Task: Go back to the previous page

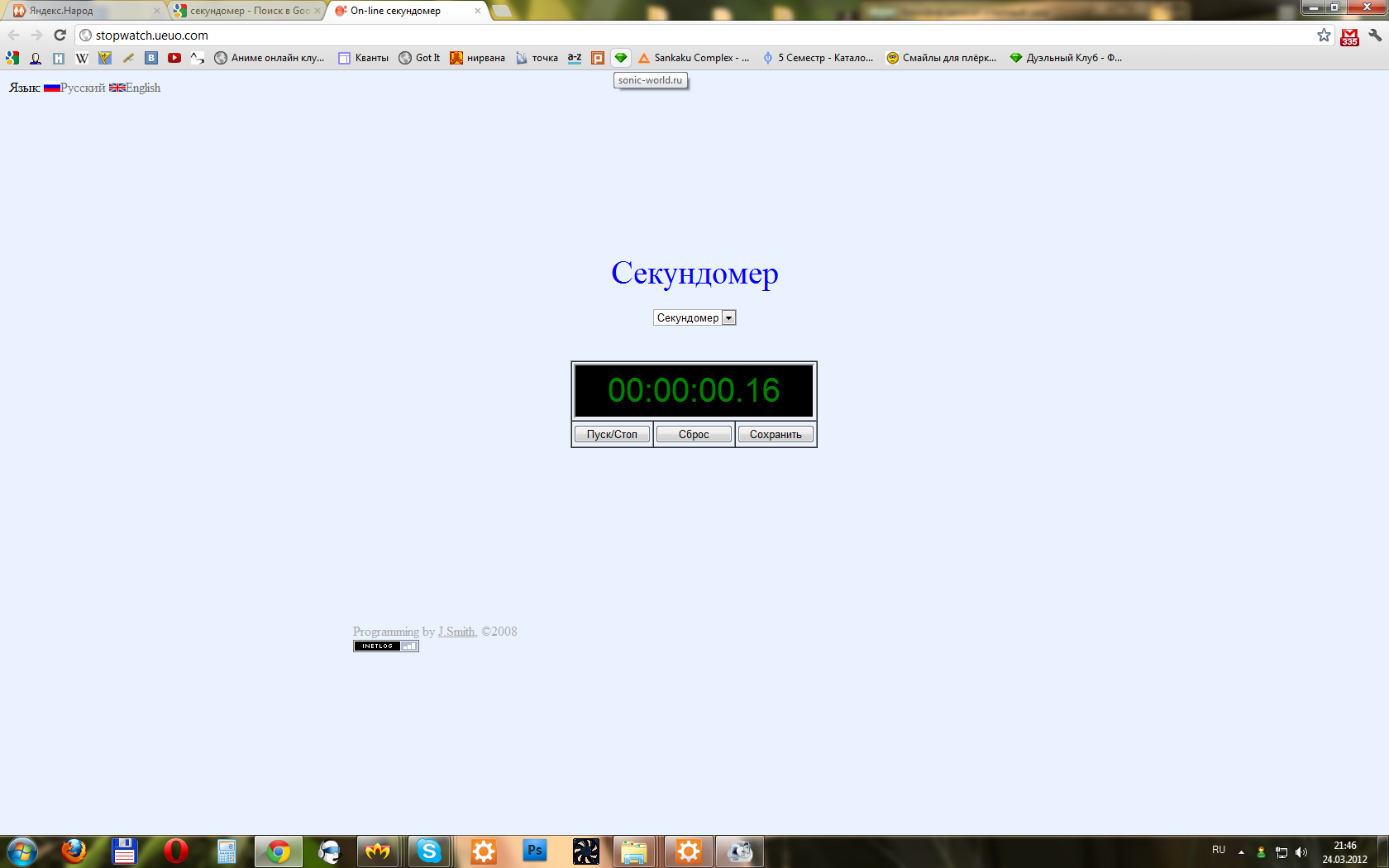Action: coord(13,35)
